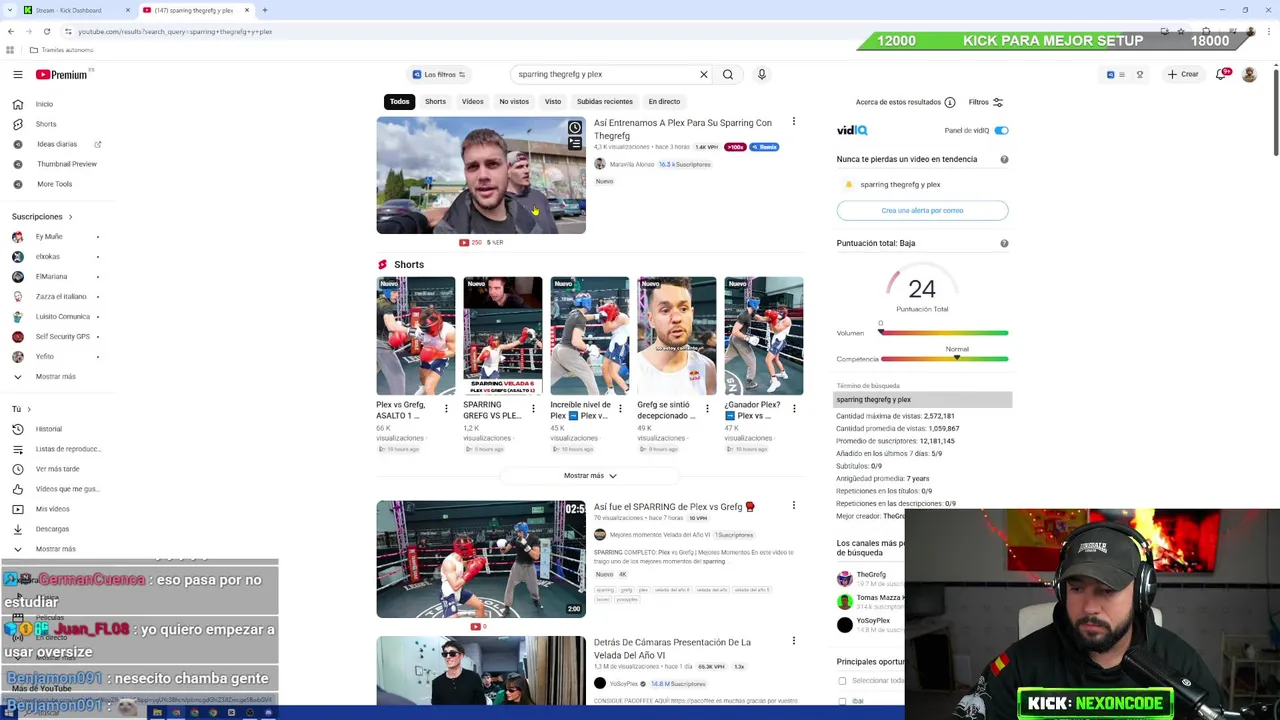1280x720 pixels.
Task: Reload the browser page
Action: pos(46,31)
